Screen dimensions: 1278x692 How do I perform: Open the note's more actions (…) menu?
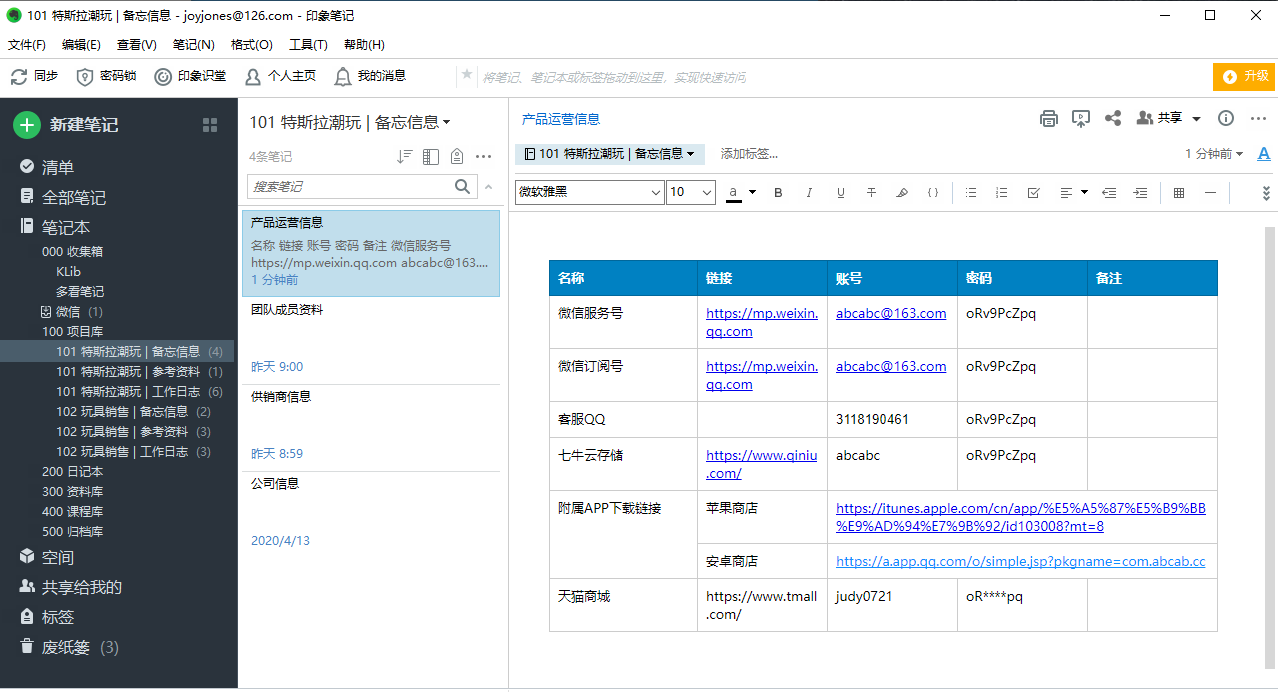[1258, 118]
